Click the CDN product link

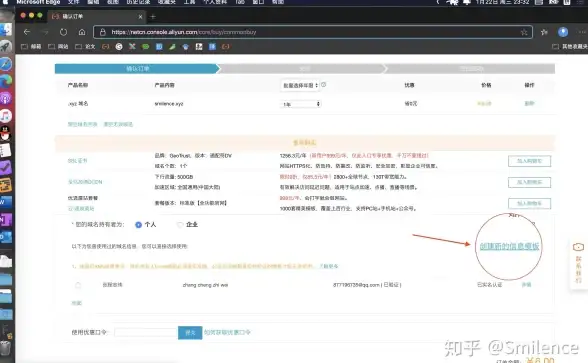point(85,182)
